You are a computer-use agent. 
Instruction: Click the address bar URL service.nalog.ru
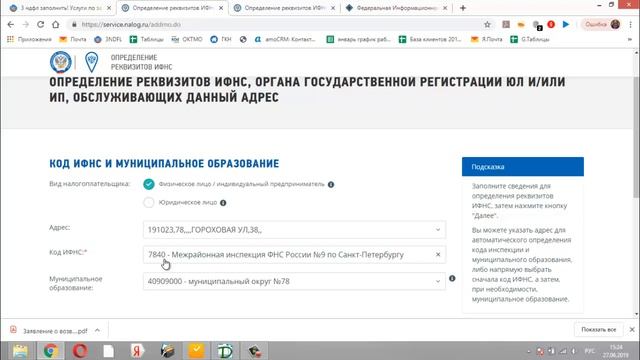point(131,24)
